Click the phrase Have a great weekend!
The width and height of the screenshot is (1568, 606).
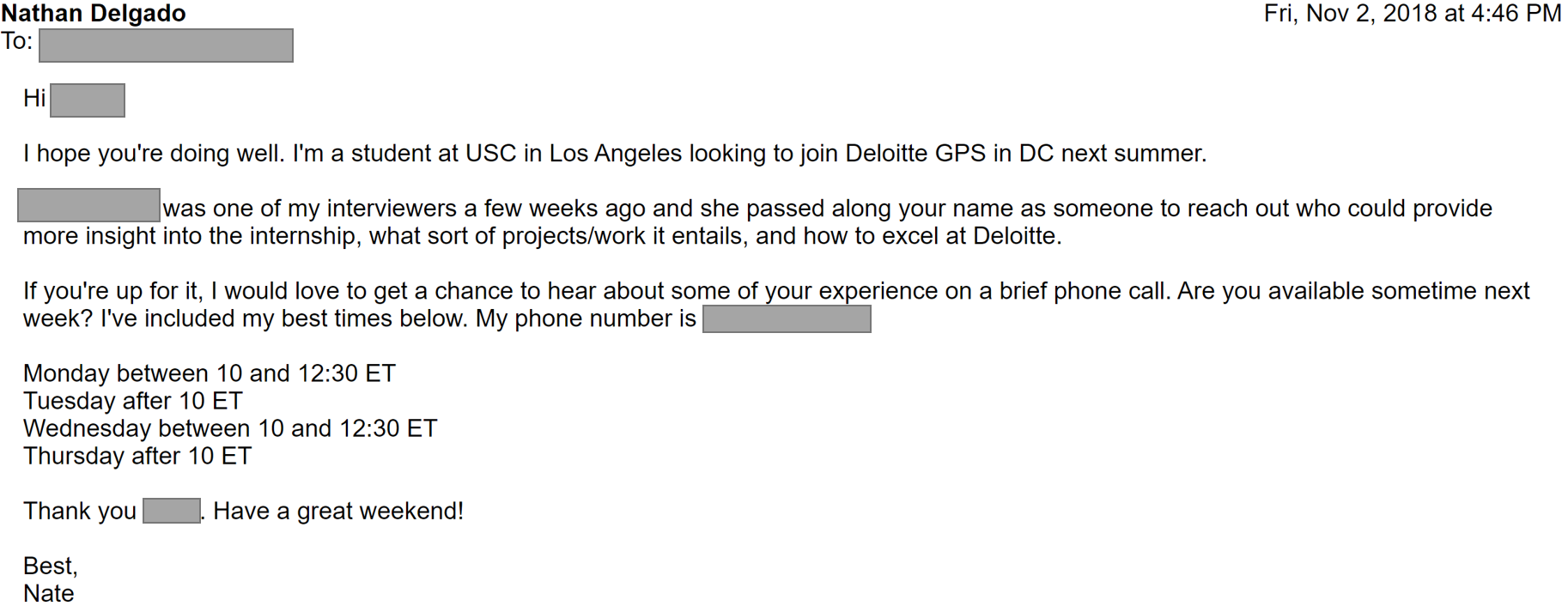(338, 511)
